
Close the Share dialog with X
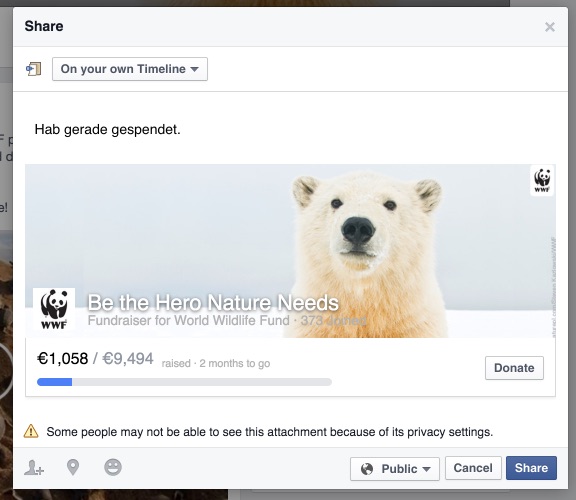coord(550,27)
